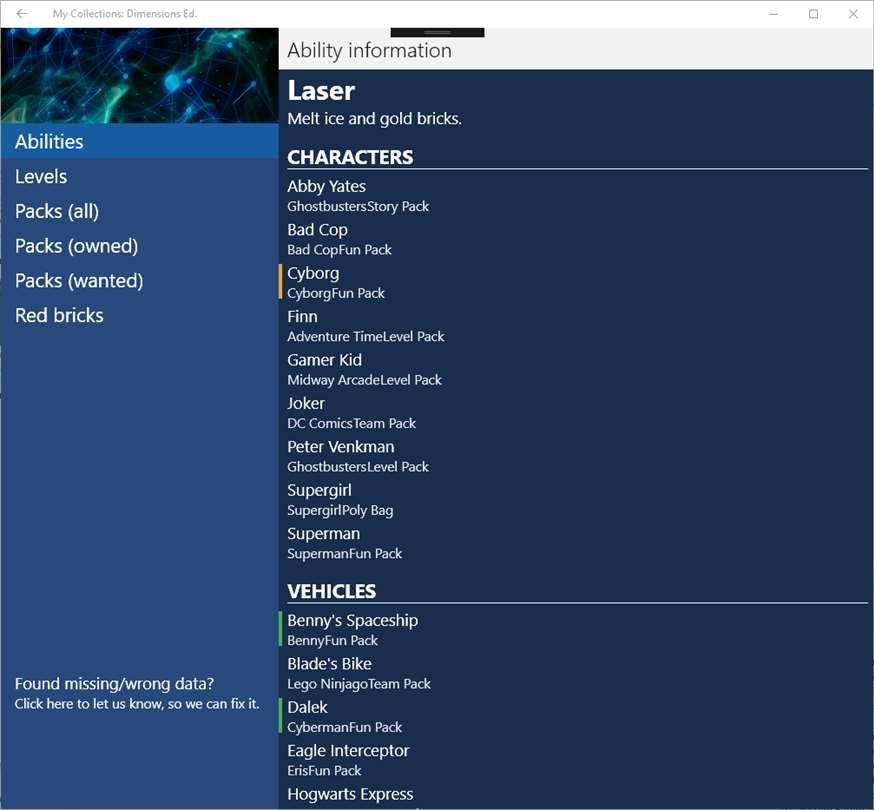Viewport: 874px width, 810px height.
Task: Select Packs (wanted) in sidebar
Action: coord(139,280)
